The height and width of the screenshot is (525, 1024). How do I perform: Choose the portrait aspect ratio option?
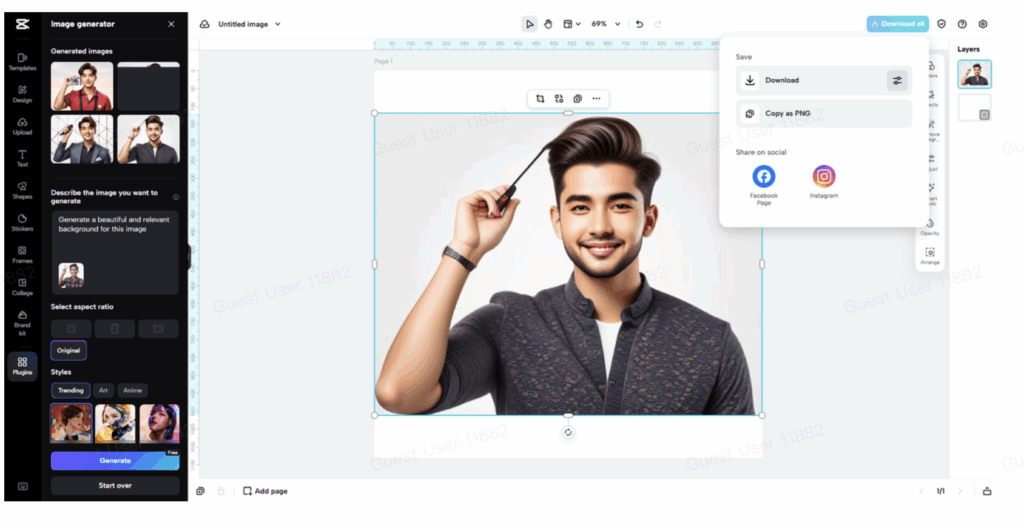click(115, 329)
